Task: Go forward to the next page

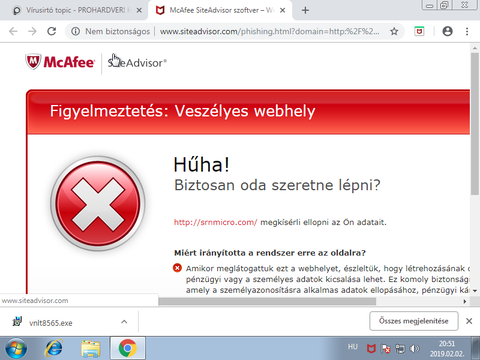Action: (x=32, y=31)
